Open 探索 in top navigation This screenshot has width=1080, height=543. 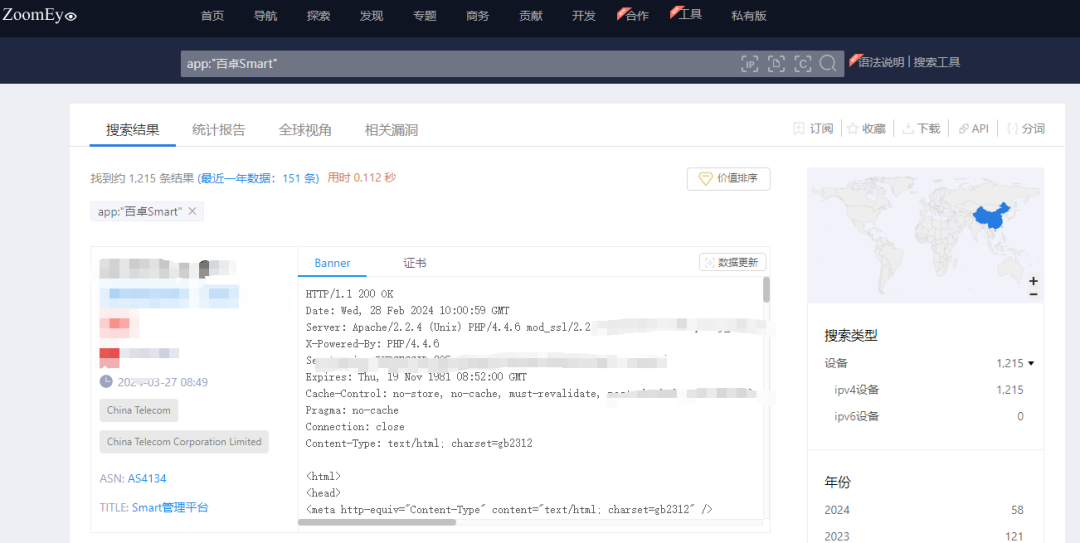click(x=318, y=16)
